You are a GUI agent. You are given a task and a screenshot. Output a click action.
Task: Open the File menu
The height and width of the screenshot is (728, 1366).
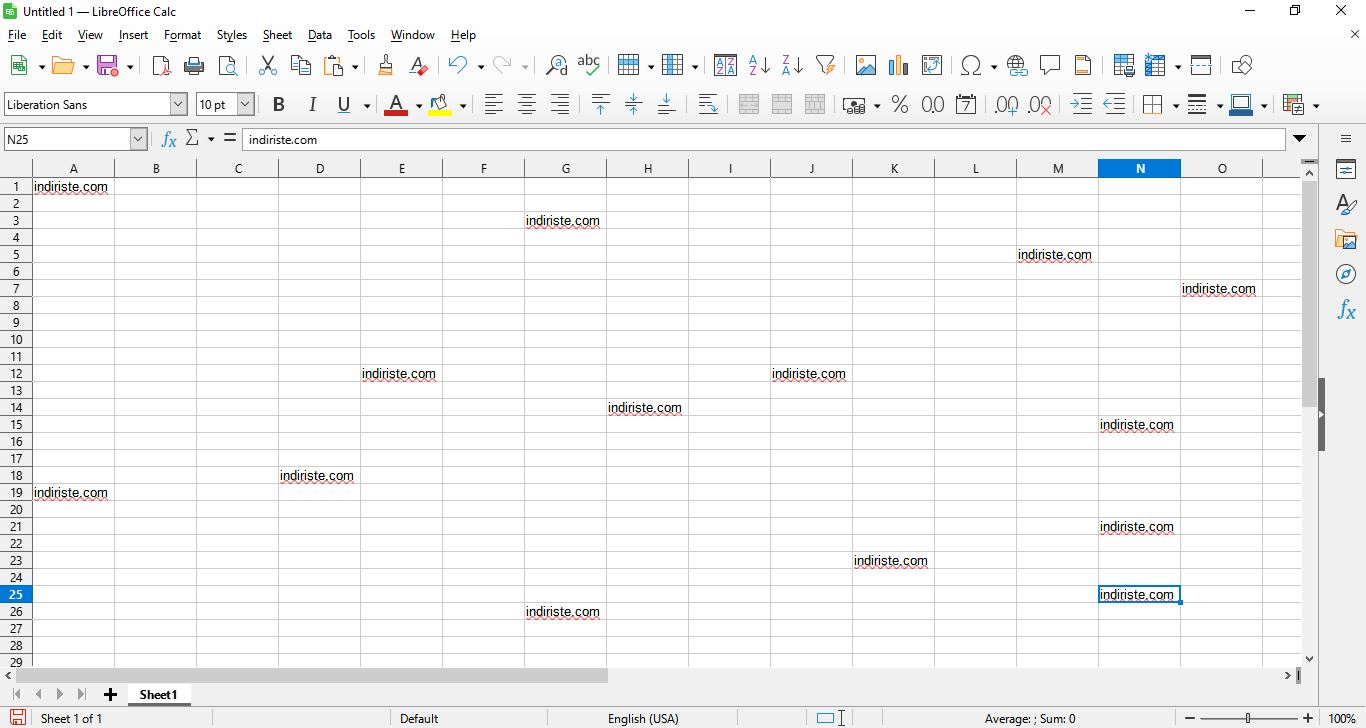click(x=17, y=35)
